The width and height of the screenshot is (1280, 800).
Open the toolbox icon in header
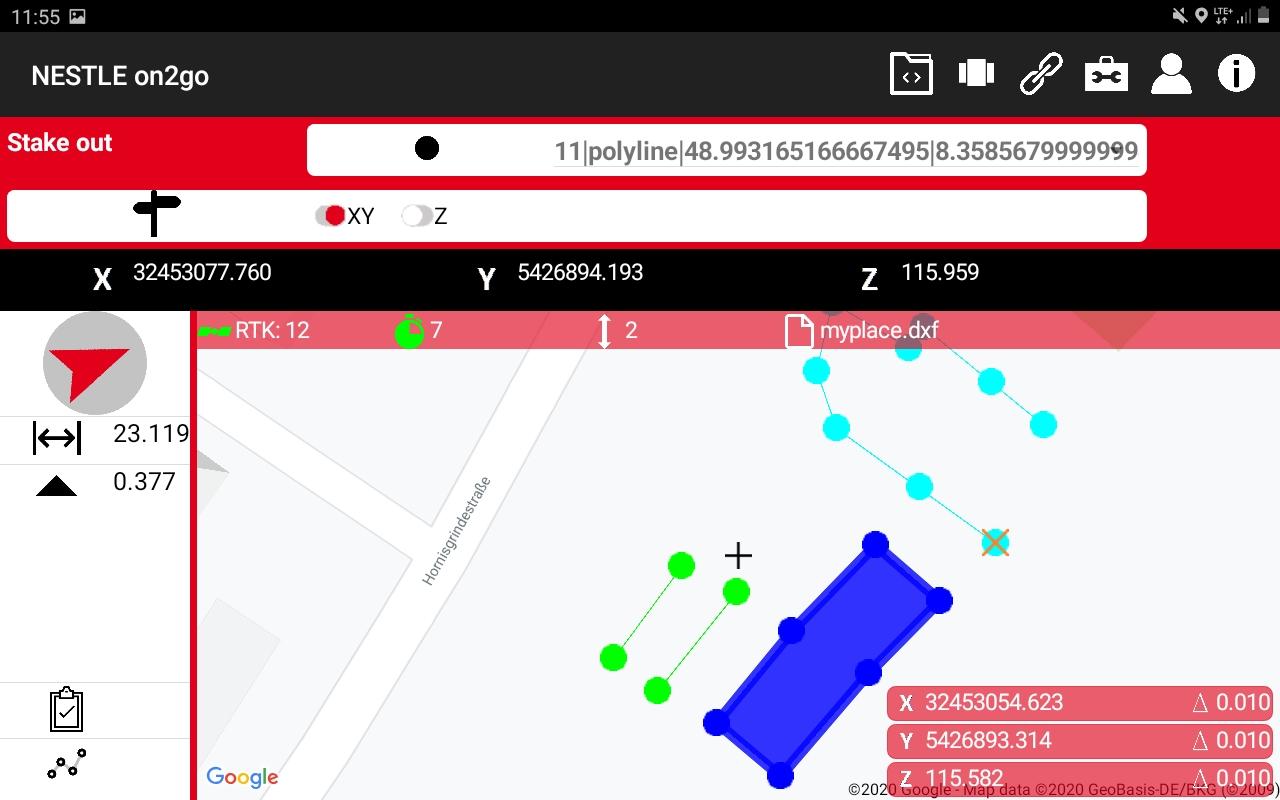click(1106, 75)
